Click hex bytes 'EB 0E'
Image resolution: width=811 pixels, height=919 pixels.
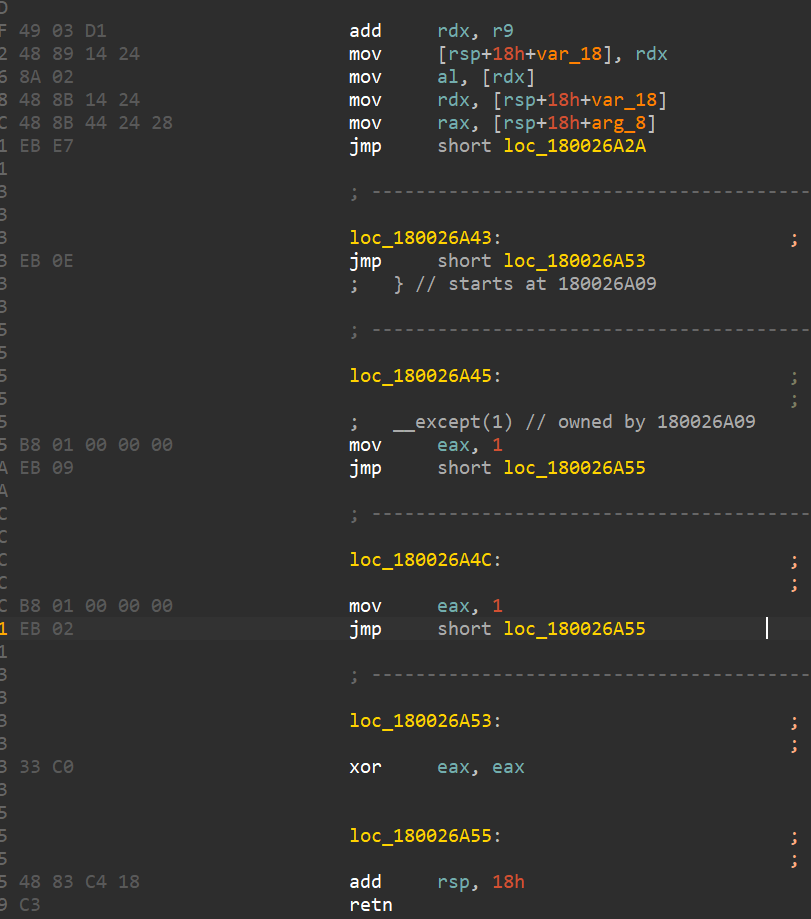46,261
